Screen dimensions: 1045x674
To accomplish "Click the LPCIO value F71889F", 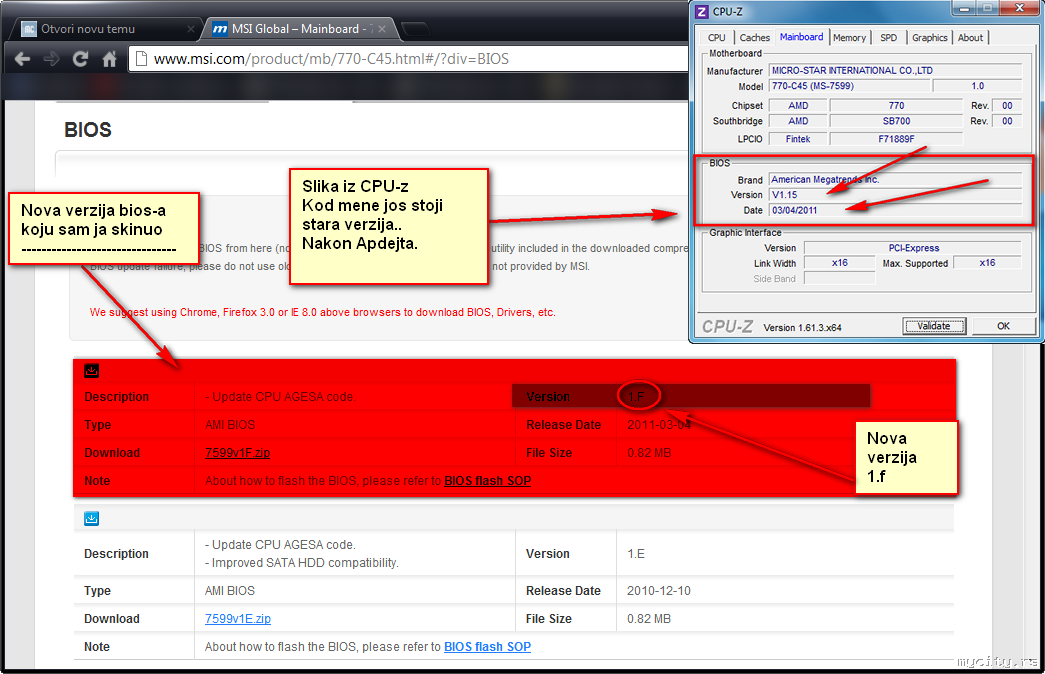I will [x=896, y=139].
